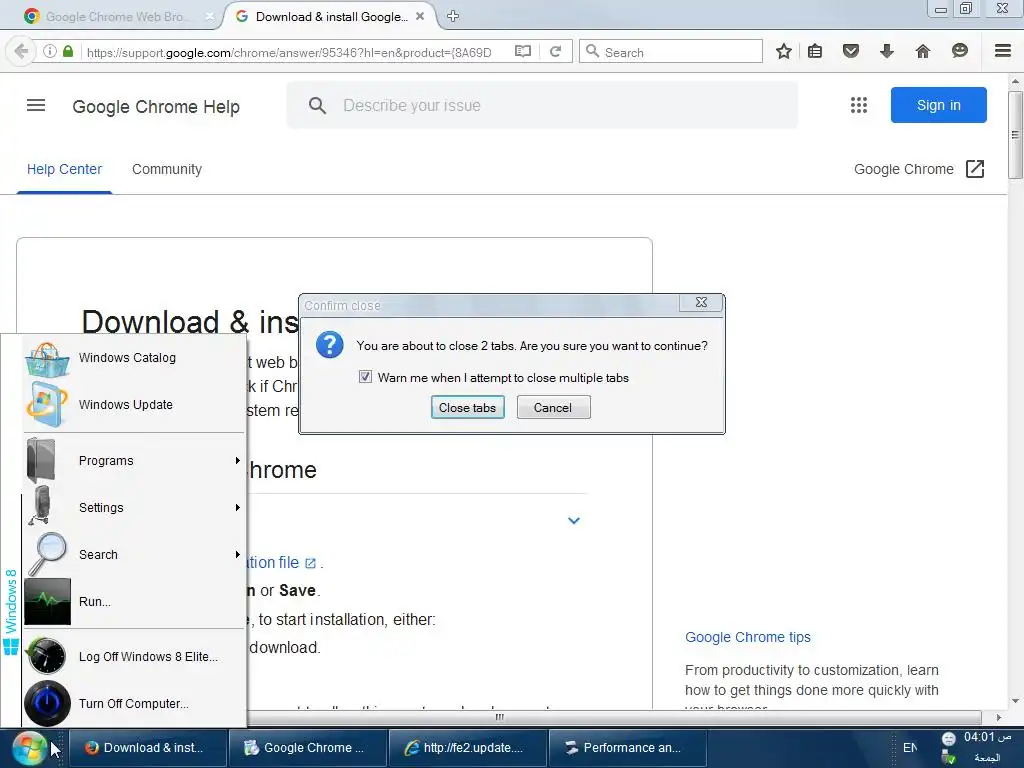Bookmark this page with the star icon
The image size is (1024, 768).
point(784,51)
